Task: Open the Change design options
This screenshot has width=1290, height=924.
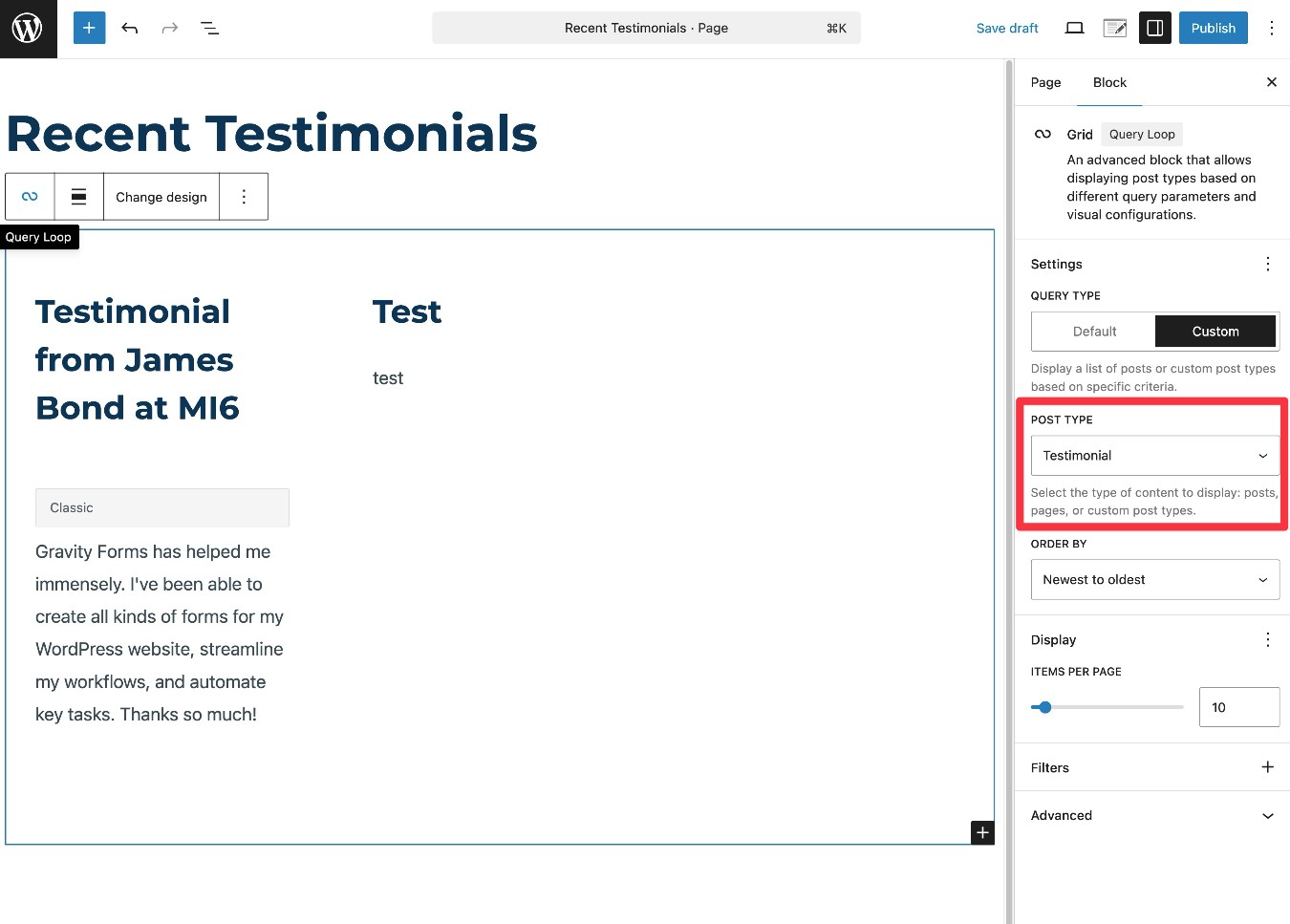Action: pos(161,196)
